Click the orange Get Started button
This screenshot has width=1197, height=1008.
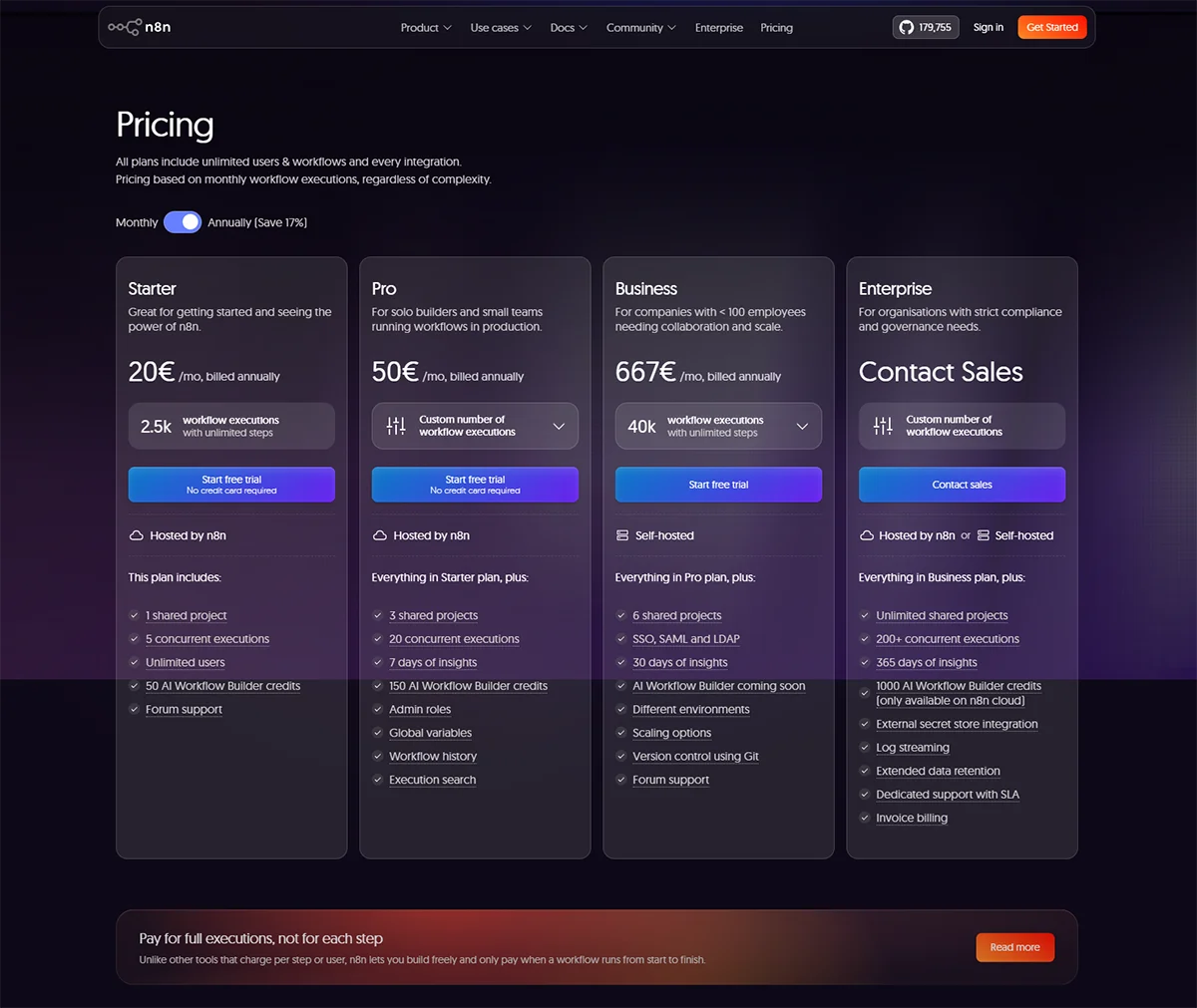[1052, 27]
